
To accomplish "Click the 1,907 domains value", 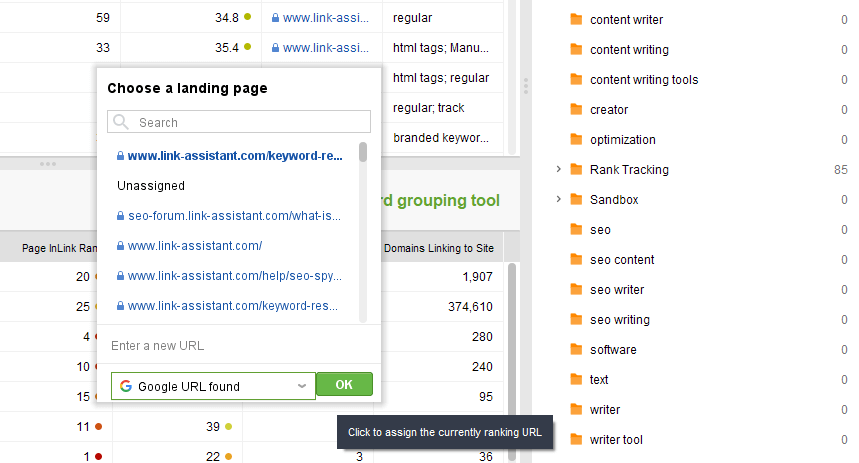I will tap(477, 277).
